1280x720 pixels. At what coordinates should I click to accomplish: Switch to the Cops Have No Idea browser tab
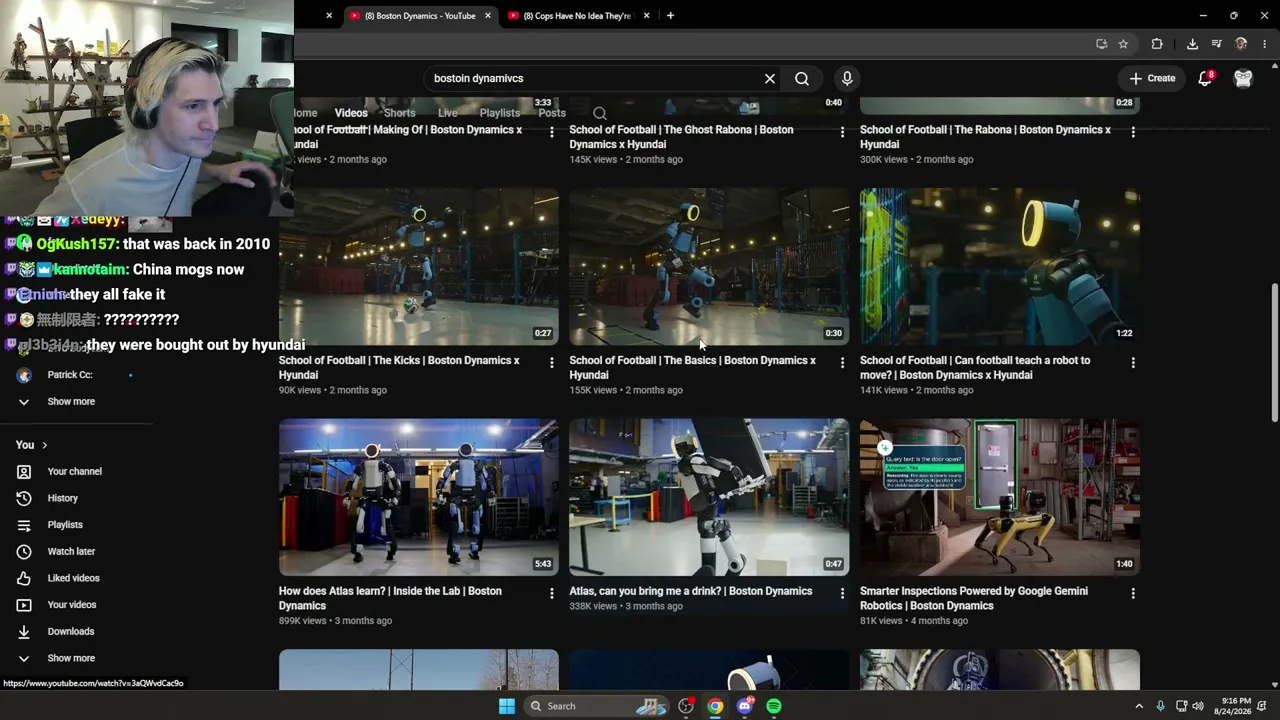pos(577,16)
